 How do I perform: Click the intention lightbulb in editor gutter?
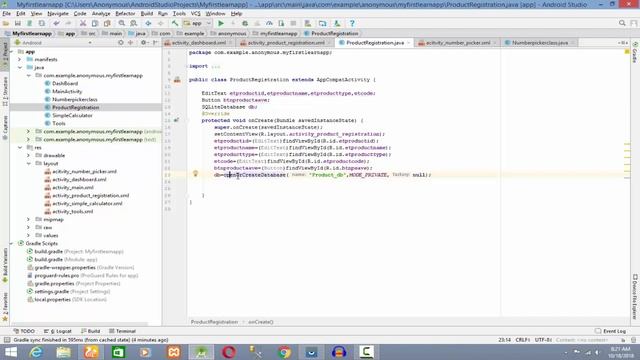195,173
